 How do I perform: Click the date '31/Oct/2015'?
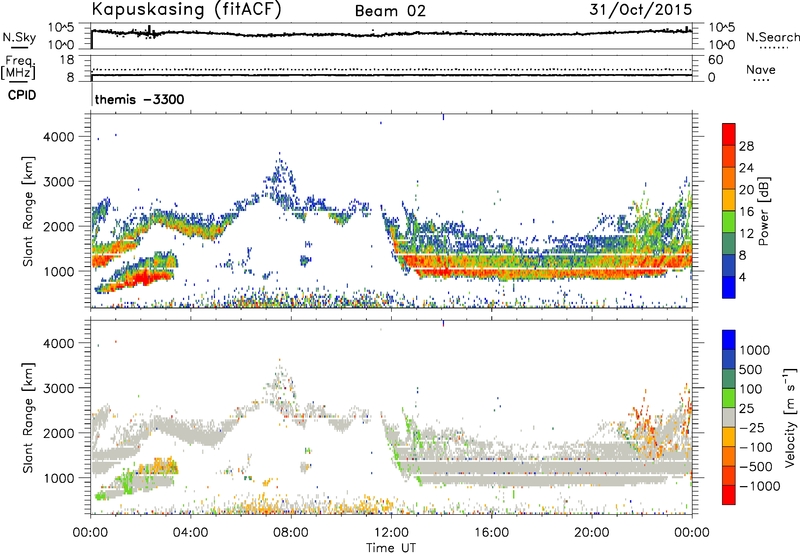point(641,9)
